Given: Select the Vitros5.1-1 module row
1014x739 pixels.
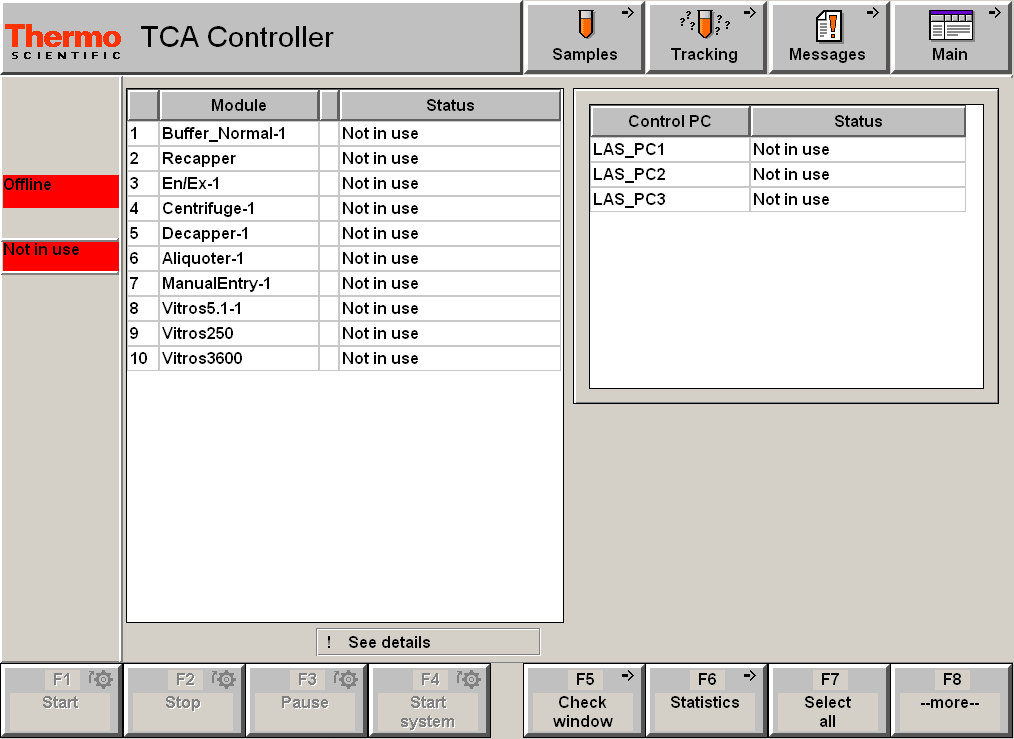Looking at the screenshot, I should tap(344, 308).
